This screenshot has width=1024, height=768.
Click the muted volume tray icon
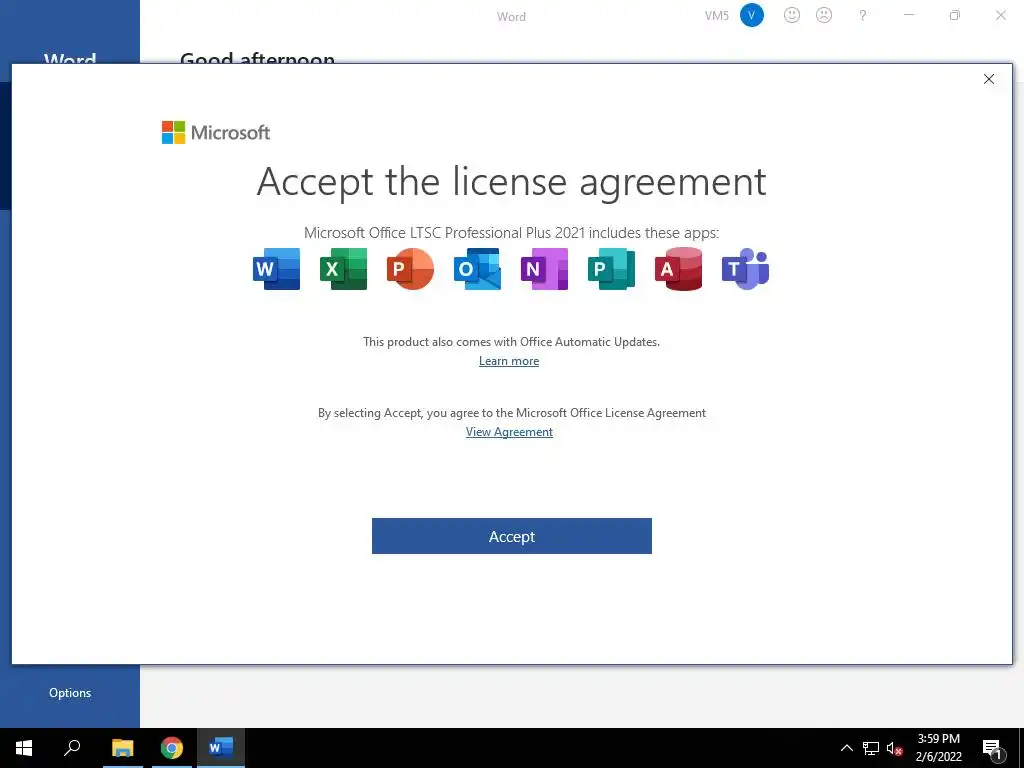895,748
